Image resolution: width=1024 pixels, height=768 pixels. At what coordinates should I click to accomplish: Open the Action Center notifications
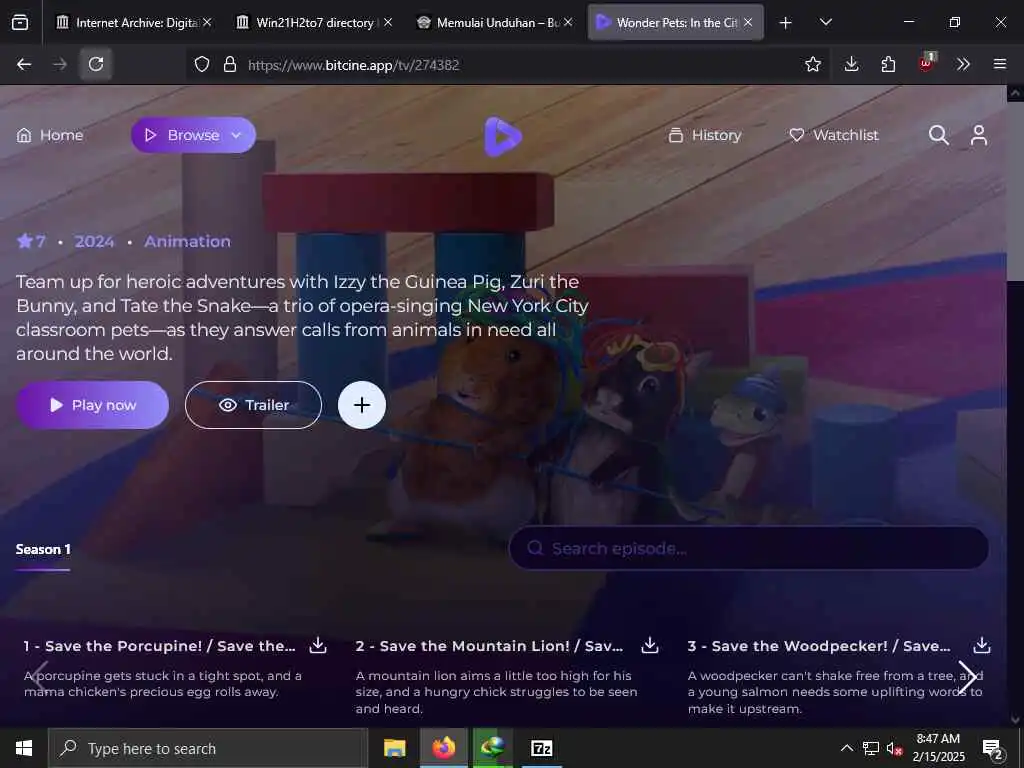[993, 748]
